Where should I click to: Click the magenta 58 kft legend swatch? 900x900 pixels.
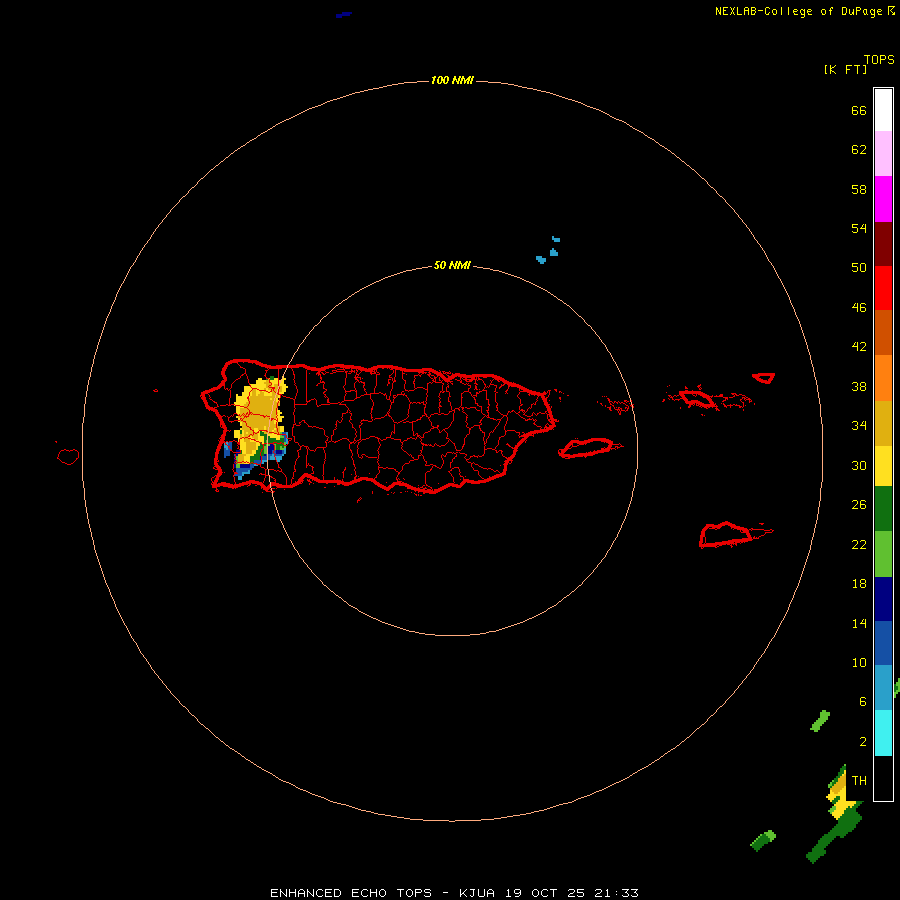coord(883,199)
